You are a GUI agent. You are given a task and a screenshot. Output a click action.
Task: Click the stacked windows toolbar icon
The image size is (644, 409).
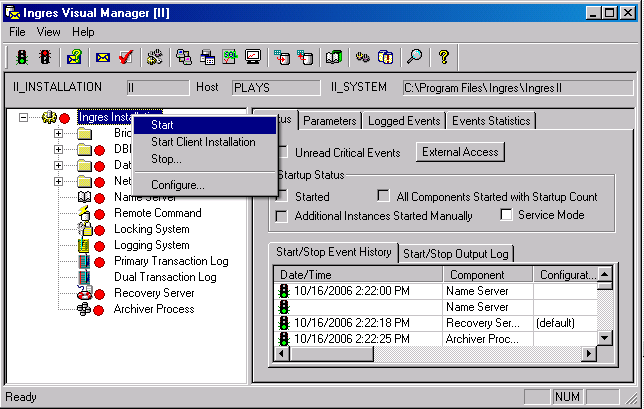coord(207,57)
